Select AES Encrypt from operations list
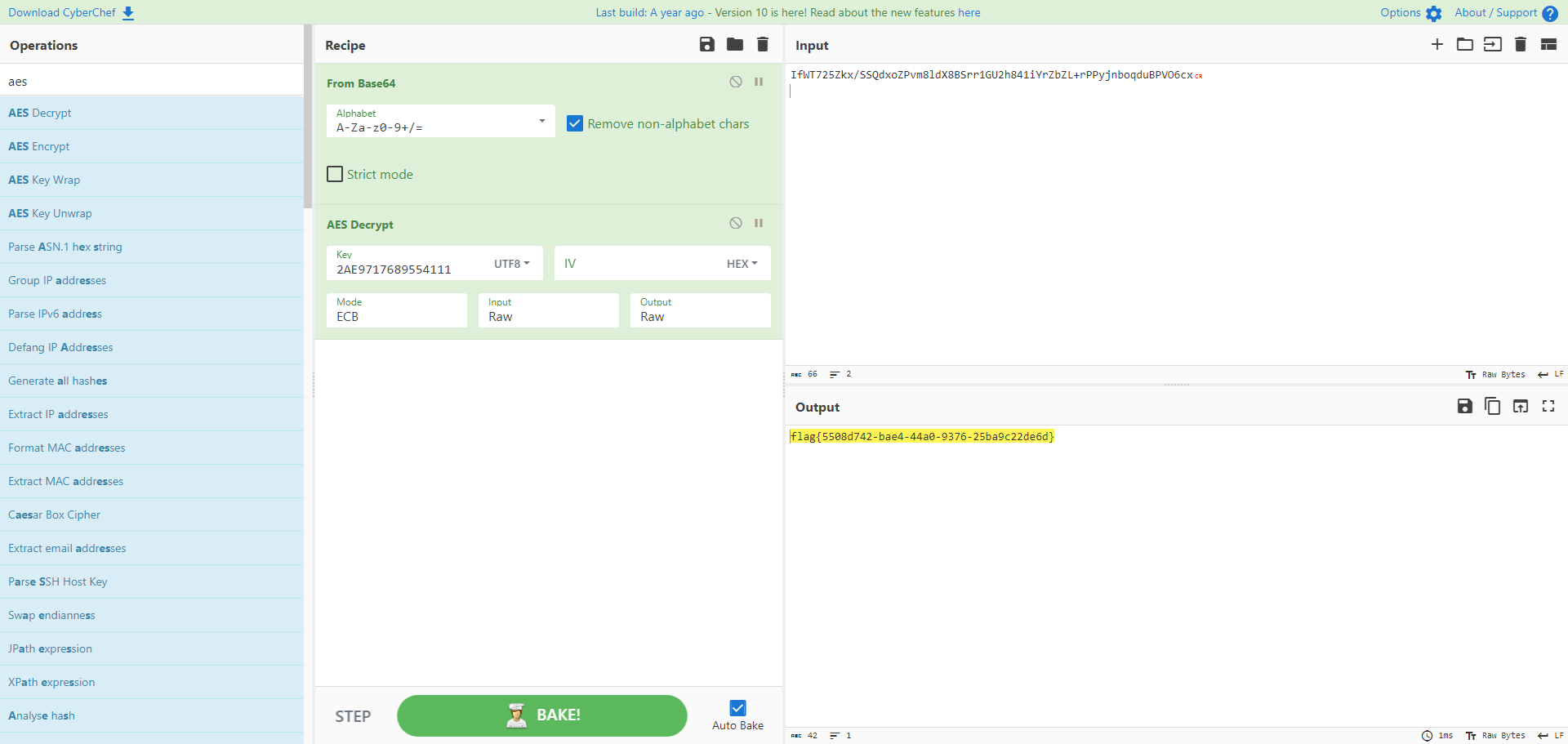1568x744 pixels. [x=39, y=146]
